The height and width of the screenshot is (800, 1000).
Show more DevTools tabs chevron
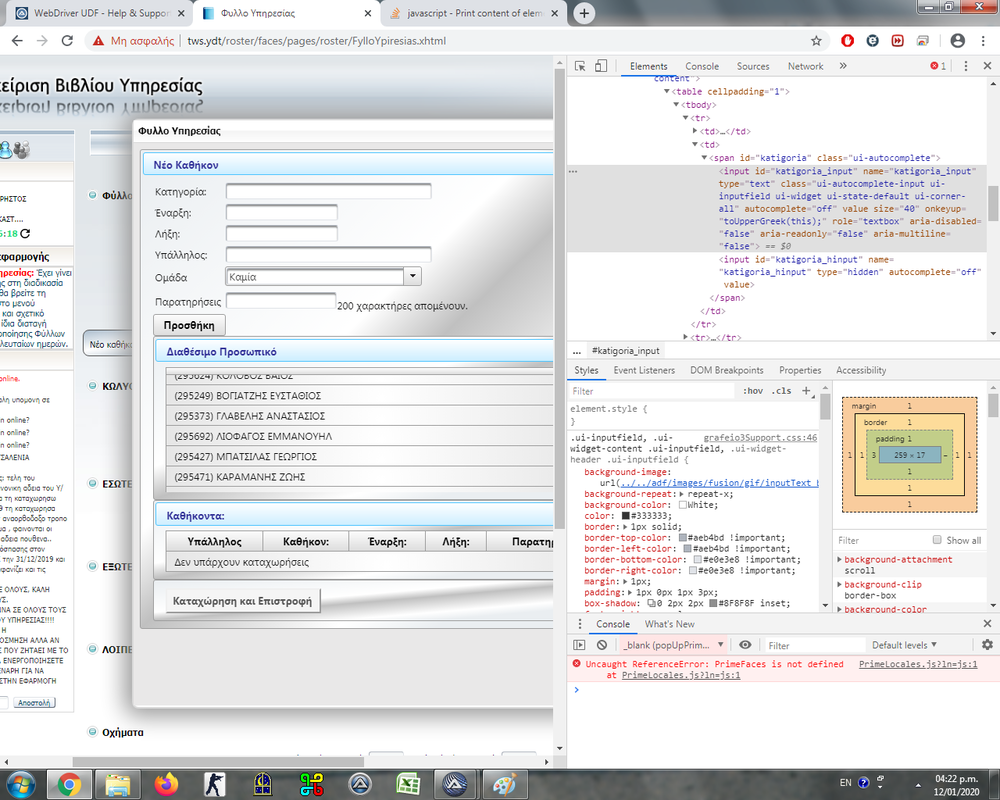[843, 66]
